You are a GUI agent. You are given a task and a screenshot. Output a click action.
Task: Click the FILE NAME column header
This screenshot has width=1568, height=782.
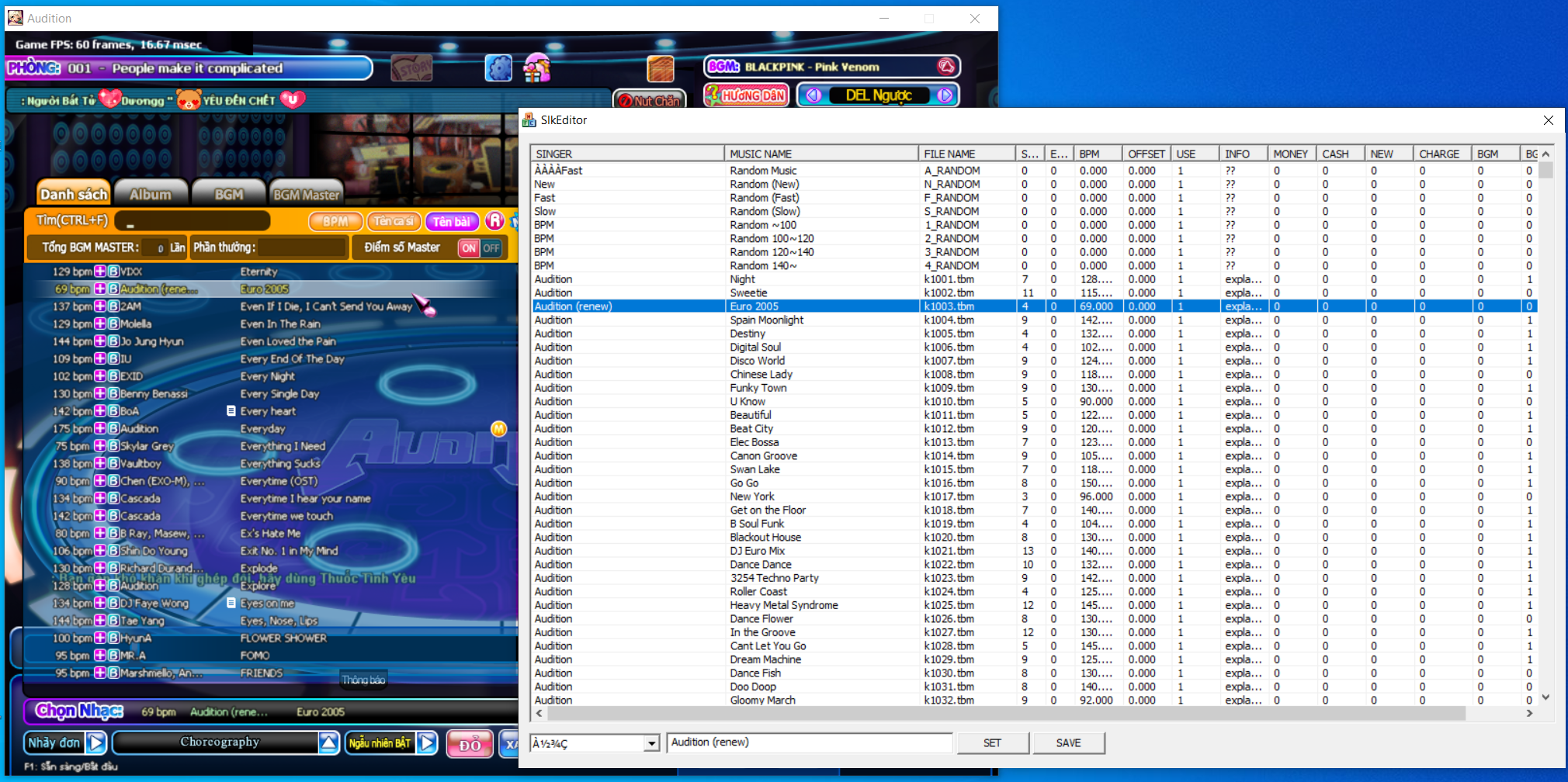point(967,154)
